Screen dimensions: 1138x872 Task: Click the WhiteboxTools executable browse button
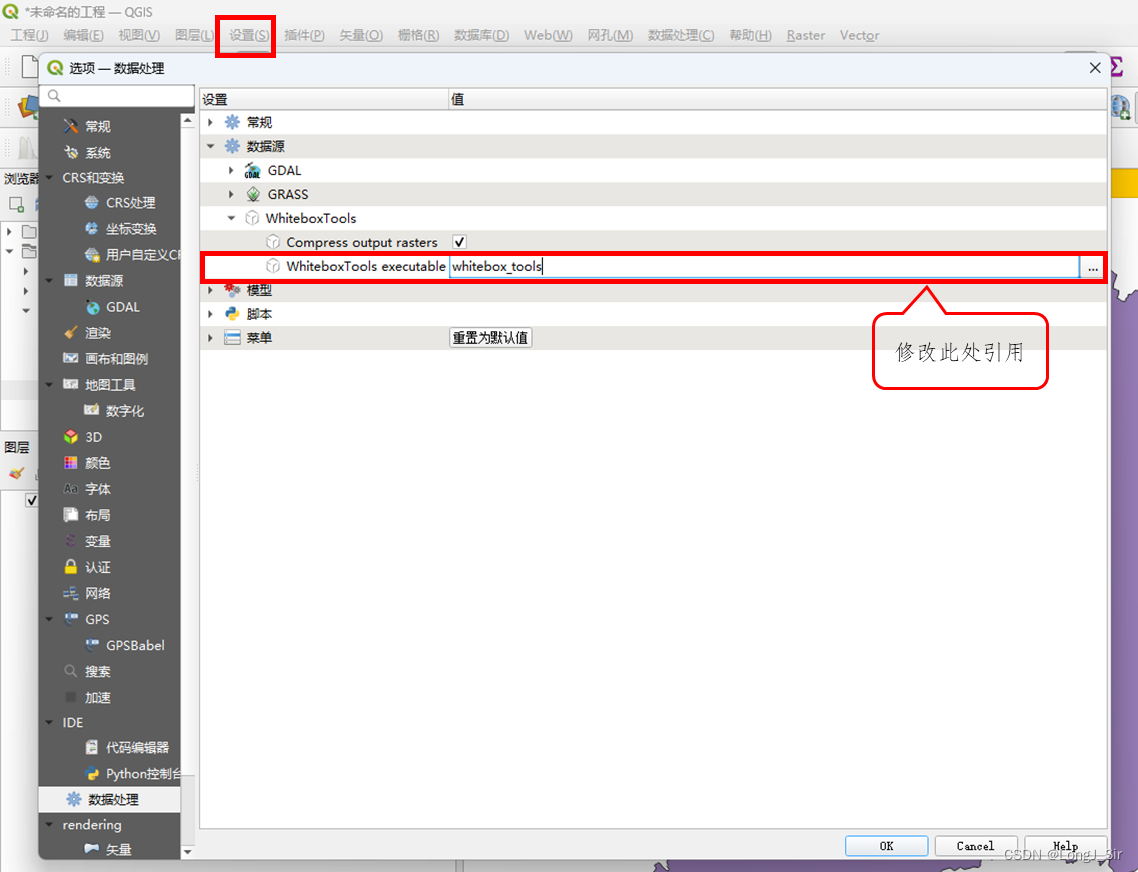pyautogui.click(x=1092, y=267)
